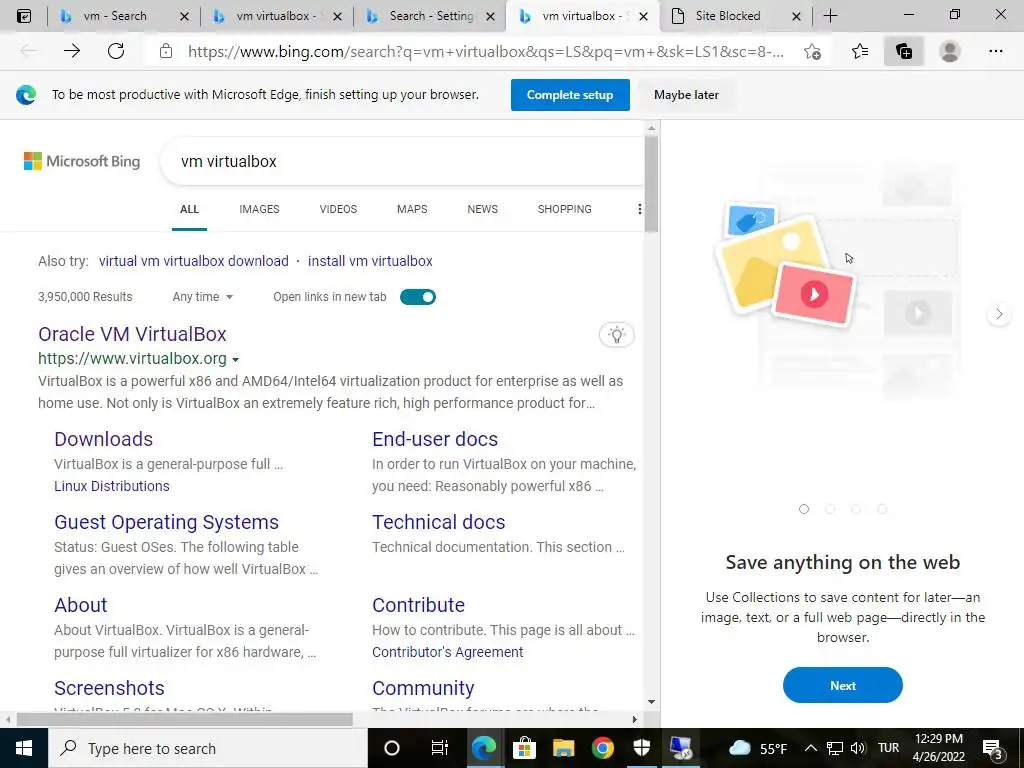The width and height of the screenshot is (1024, 768).
Task: Open Task View on taskbar
Action: coord(440,748)
